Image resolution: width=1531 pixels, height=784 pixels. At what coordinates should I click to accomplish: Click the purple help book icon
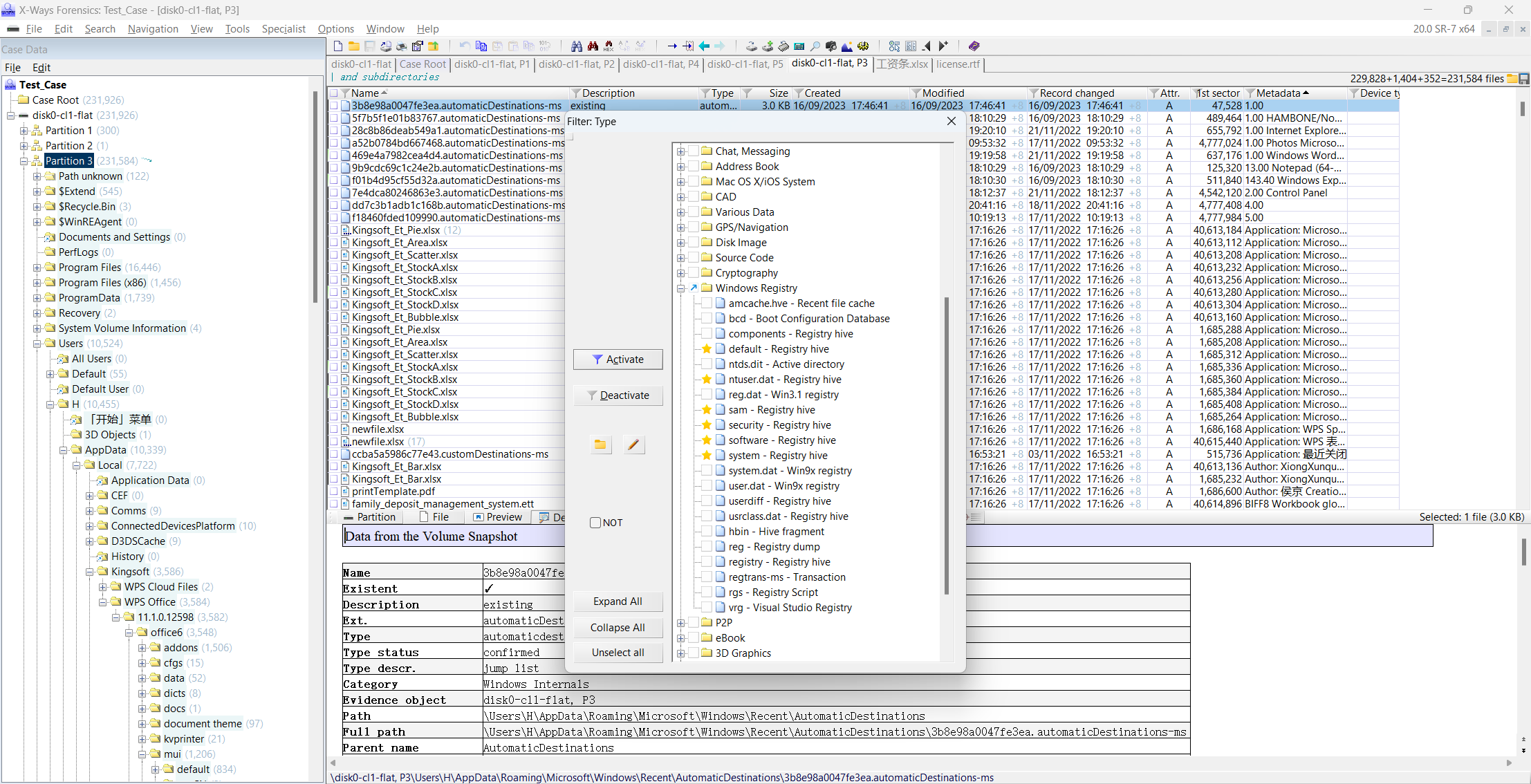974,46
